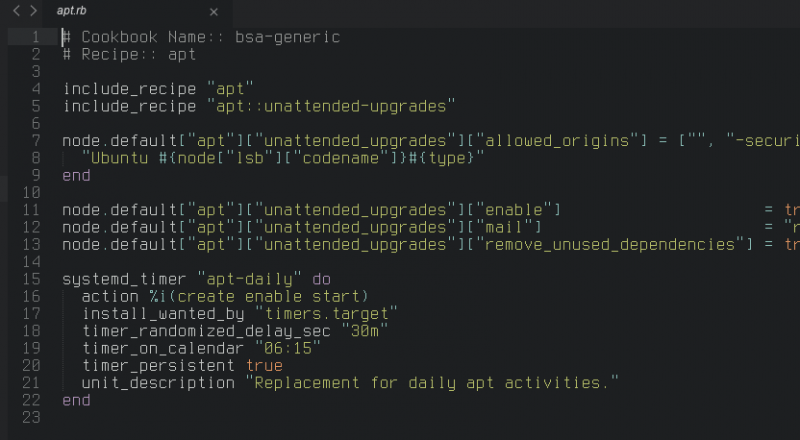Viewport: 800px width, 440px height.
Task: Click the "30m" delay string
Action: click(365, 331)
